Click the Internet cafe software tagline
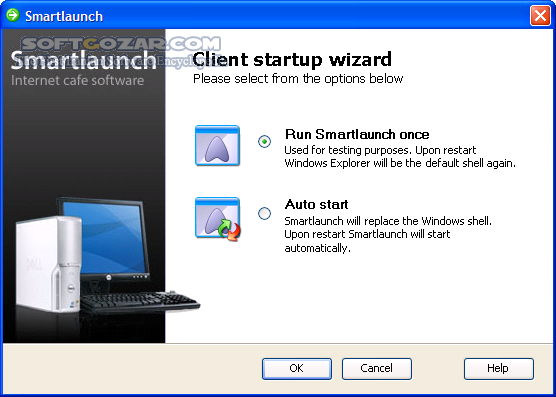Image resolution: width=556 pixels, height=397 pixels. coord(78,80)
